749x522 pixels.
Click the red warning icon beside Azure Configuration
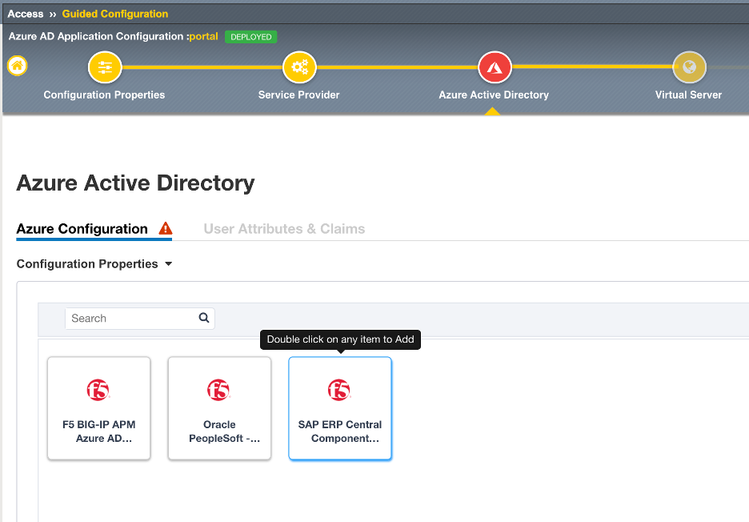pyautogui.click(x=165, y=228)
